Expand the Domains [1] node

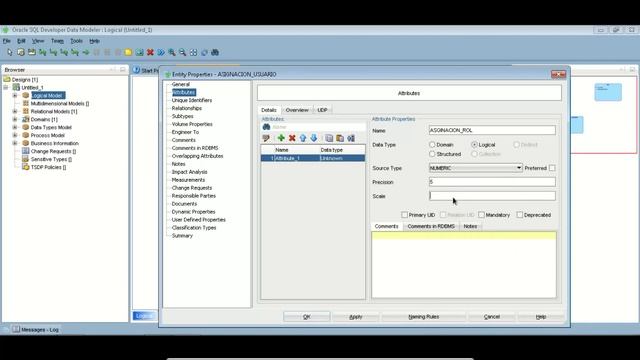(15, 119)
